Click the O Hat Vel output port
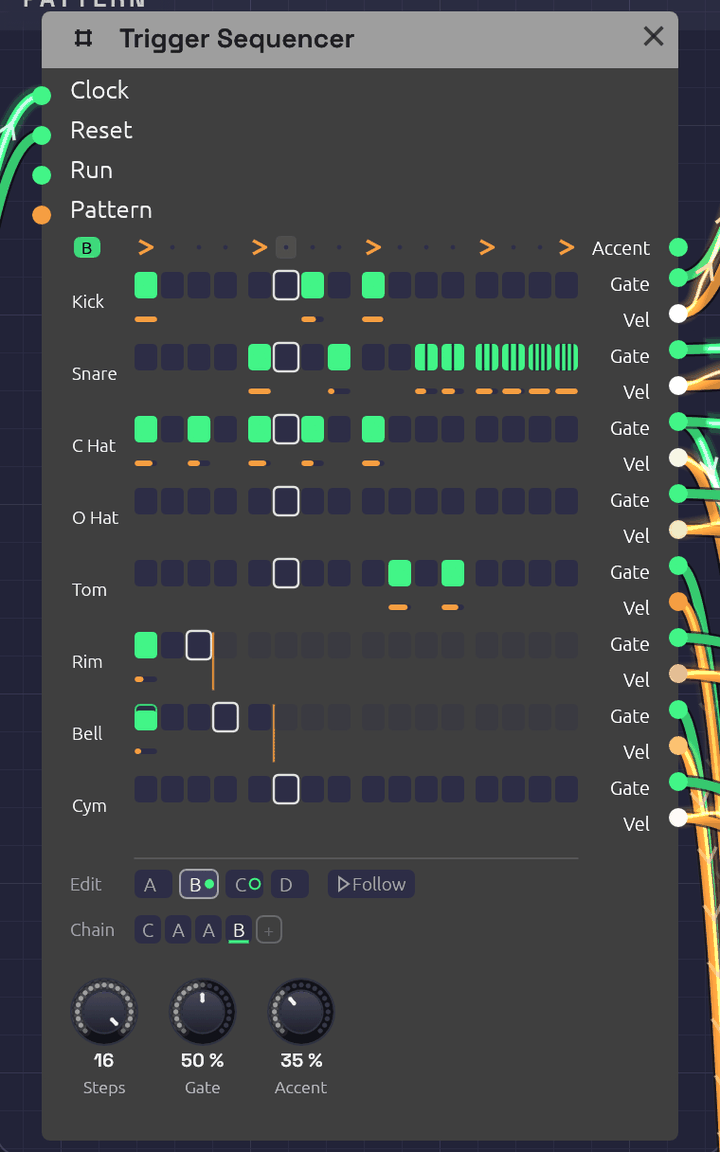Image resolution: width=720 pixels, height=1152 pixels. [x=678, y=530]
